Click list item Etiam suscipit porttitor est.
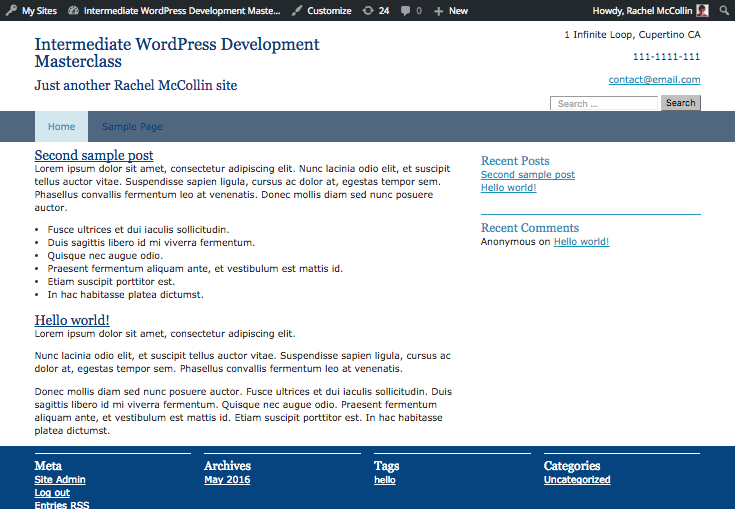The image size is (735, 509). [x=111, y=281]
